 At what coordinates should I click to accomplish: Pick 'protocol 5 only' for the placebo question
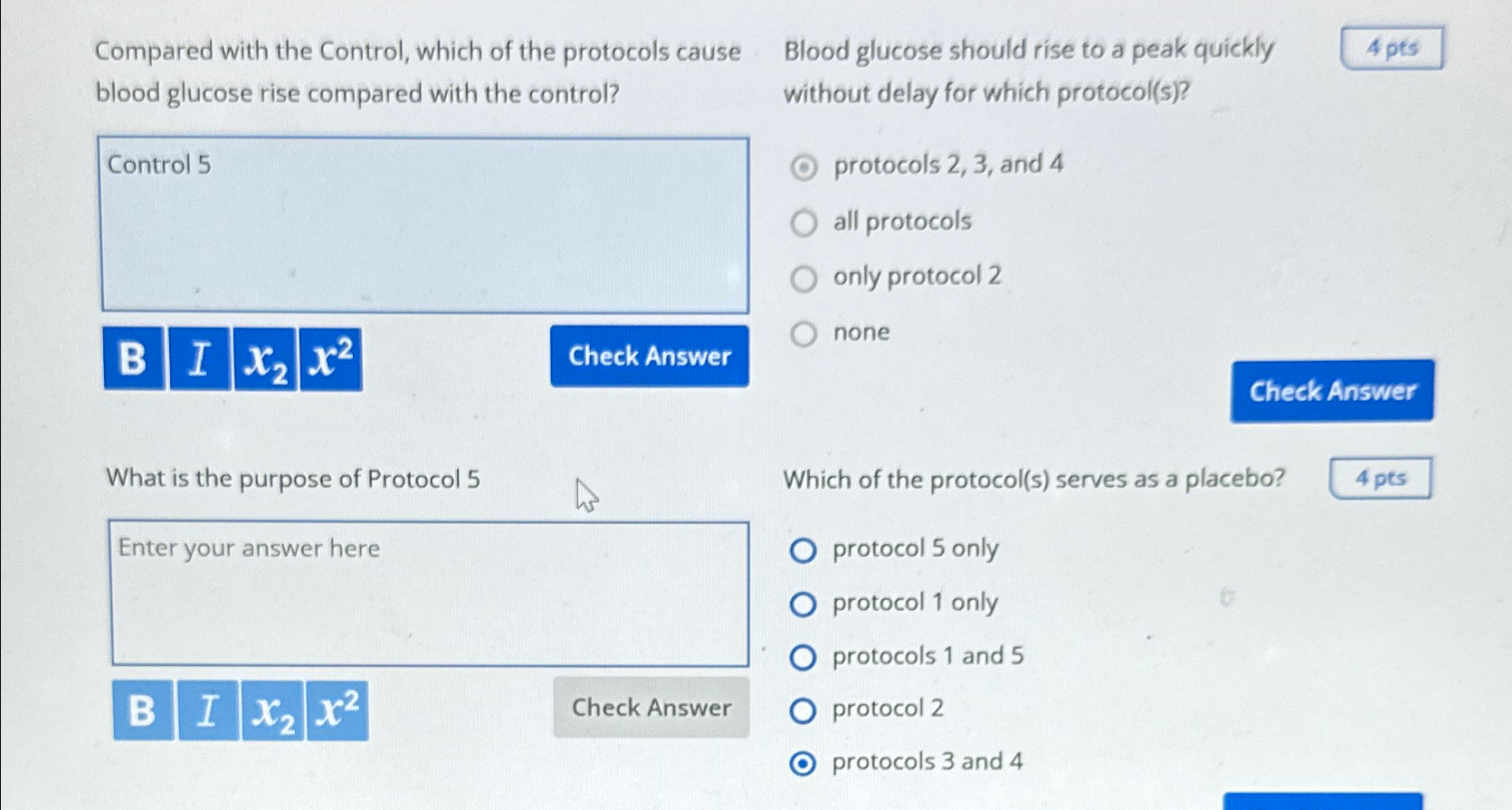click(x=804, y=549)
